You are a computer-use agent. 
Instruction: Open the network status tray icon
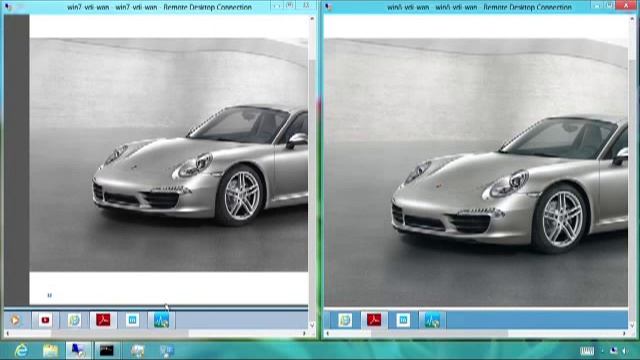pyautogui.click(x=613, y=351)
